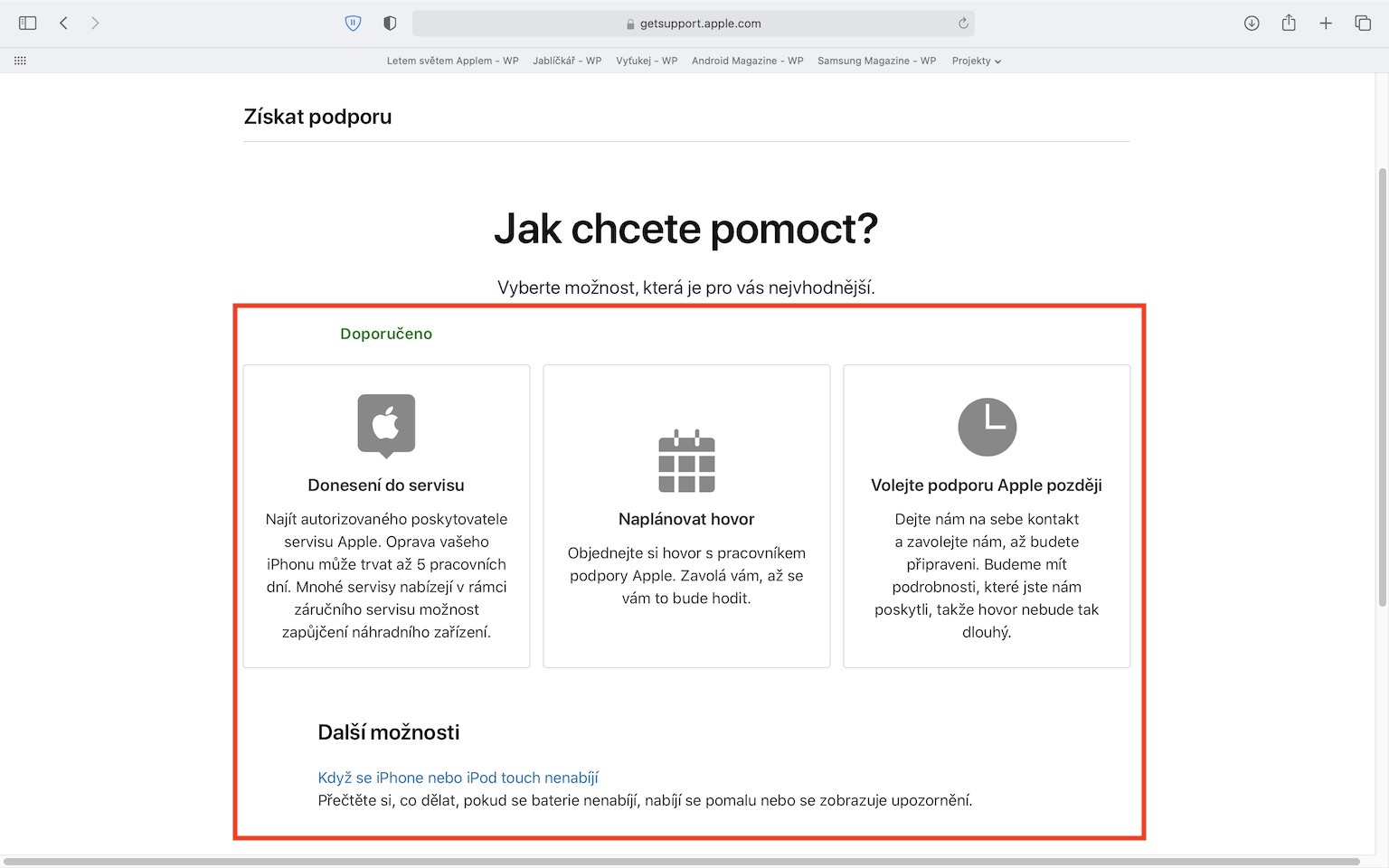Click the Získat podporu heading
The image size is (1389, 868).
[x=317, y=117]
